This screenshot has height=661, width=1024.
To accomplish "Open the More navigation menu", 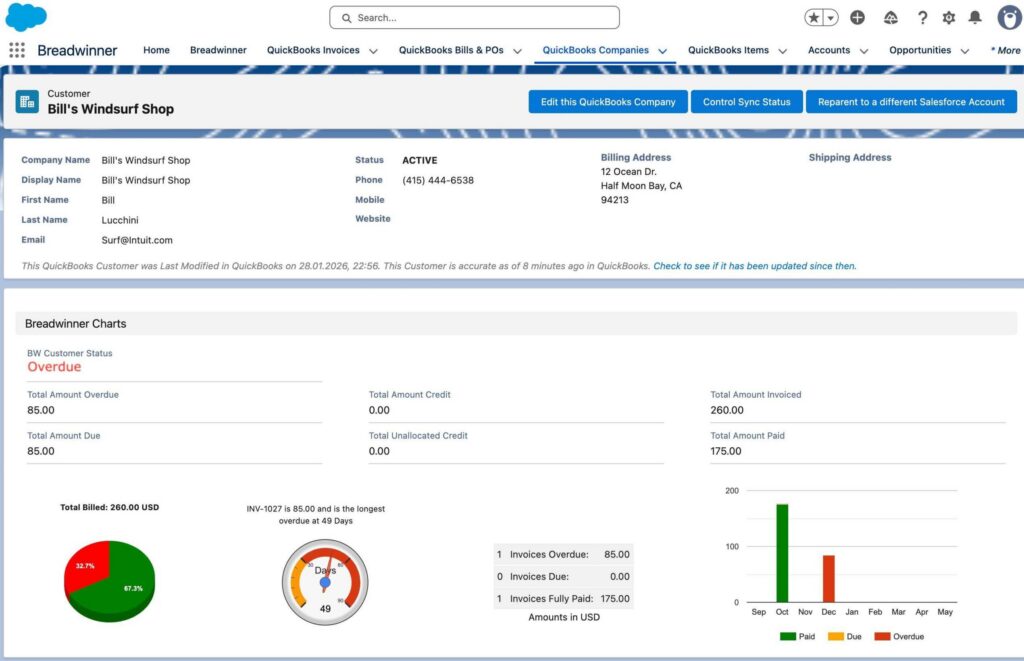I will point(1004,50).
